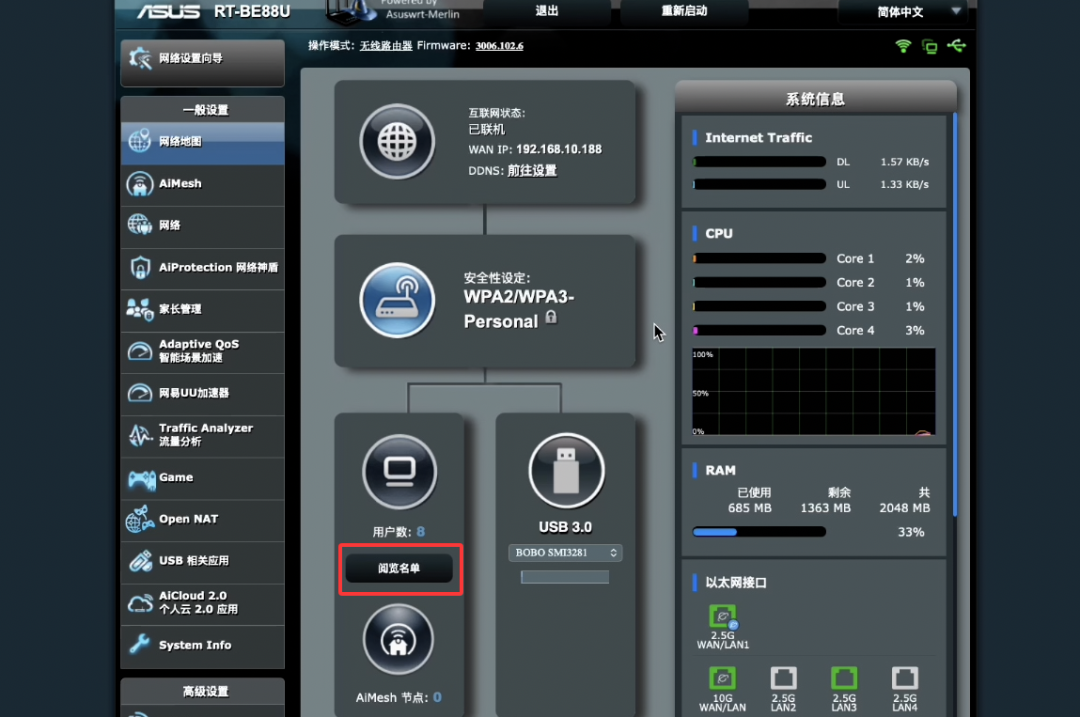
Task: Click the DDNS 前往设置 link
Action: tap(532, 171)
